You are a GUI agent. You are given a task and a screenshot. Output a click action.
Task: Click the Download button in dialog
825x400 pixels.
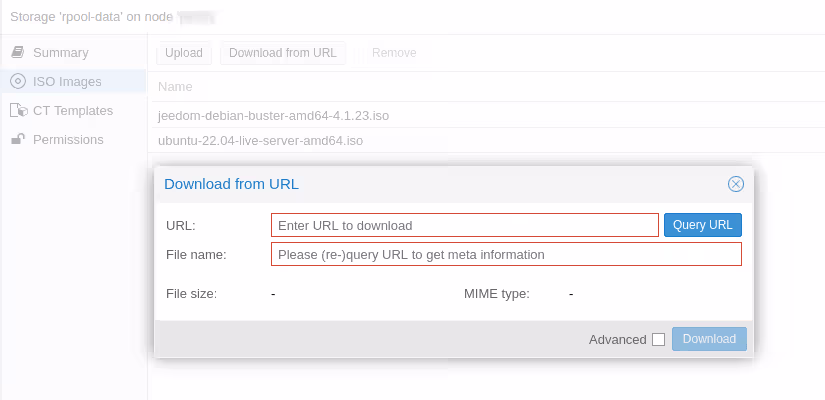click(709, 339)
